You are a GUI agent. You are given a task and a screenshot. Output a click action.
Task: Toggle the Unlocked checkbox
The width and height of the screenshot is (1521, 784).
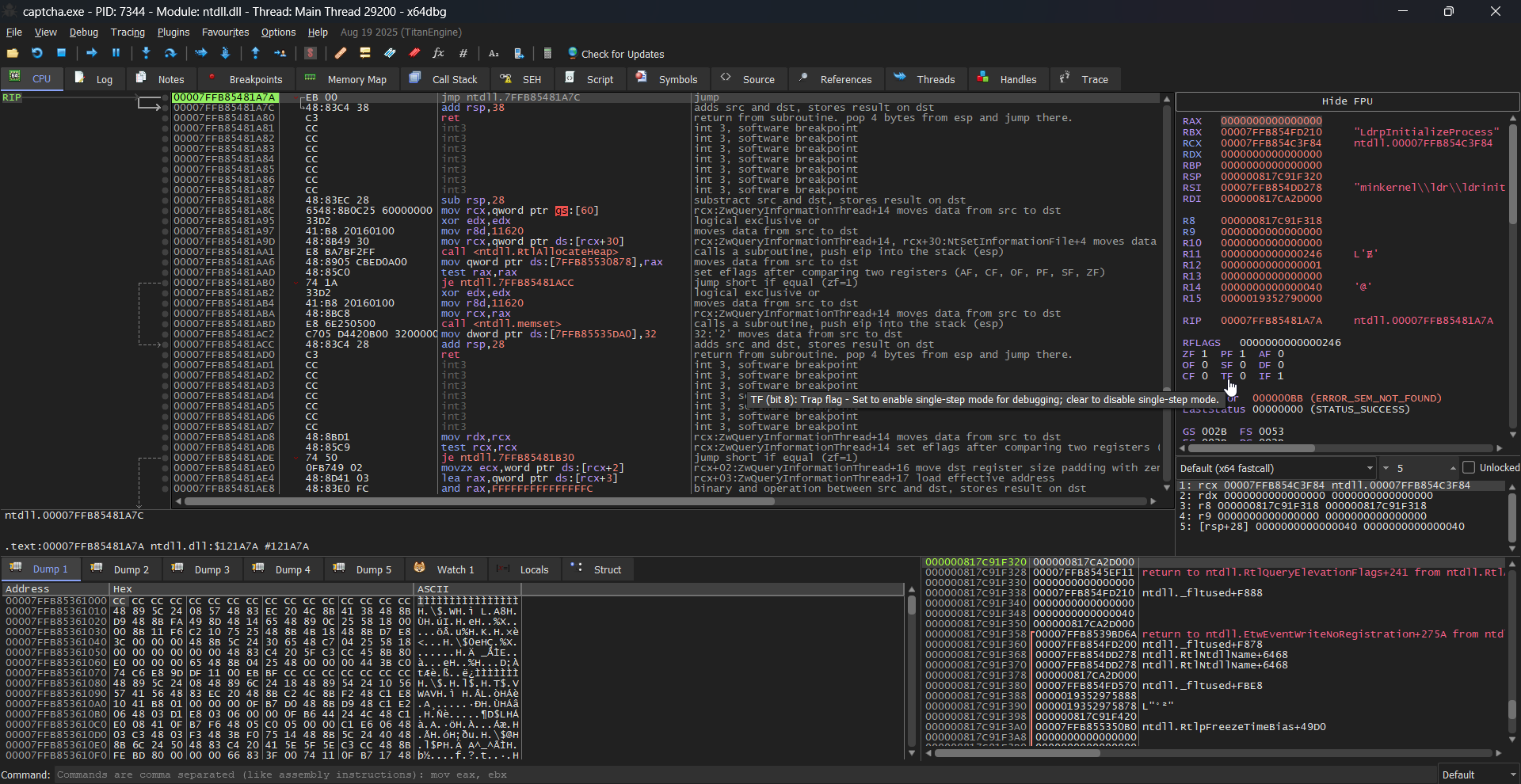[1469, 467]
